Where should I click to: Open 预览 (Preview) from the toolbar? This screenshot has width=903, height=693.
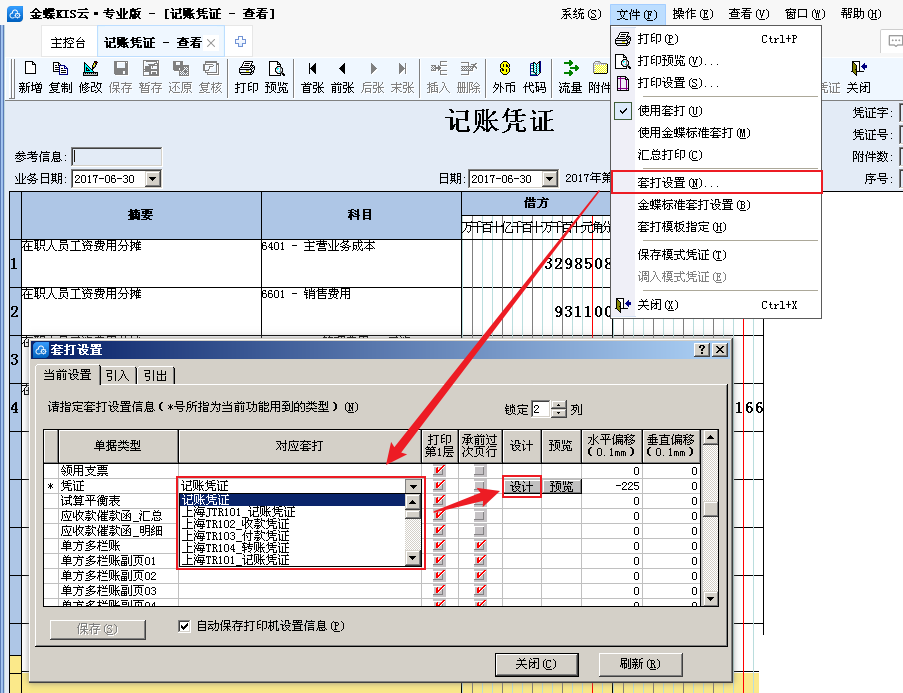276,76
